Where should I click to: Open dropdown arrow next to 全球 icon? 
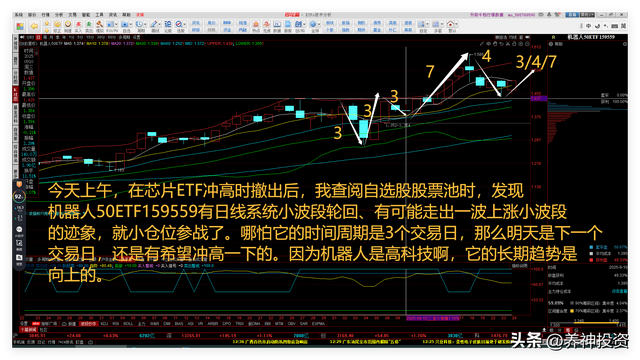point(318,24)
